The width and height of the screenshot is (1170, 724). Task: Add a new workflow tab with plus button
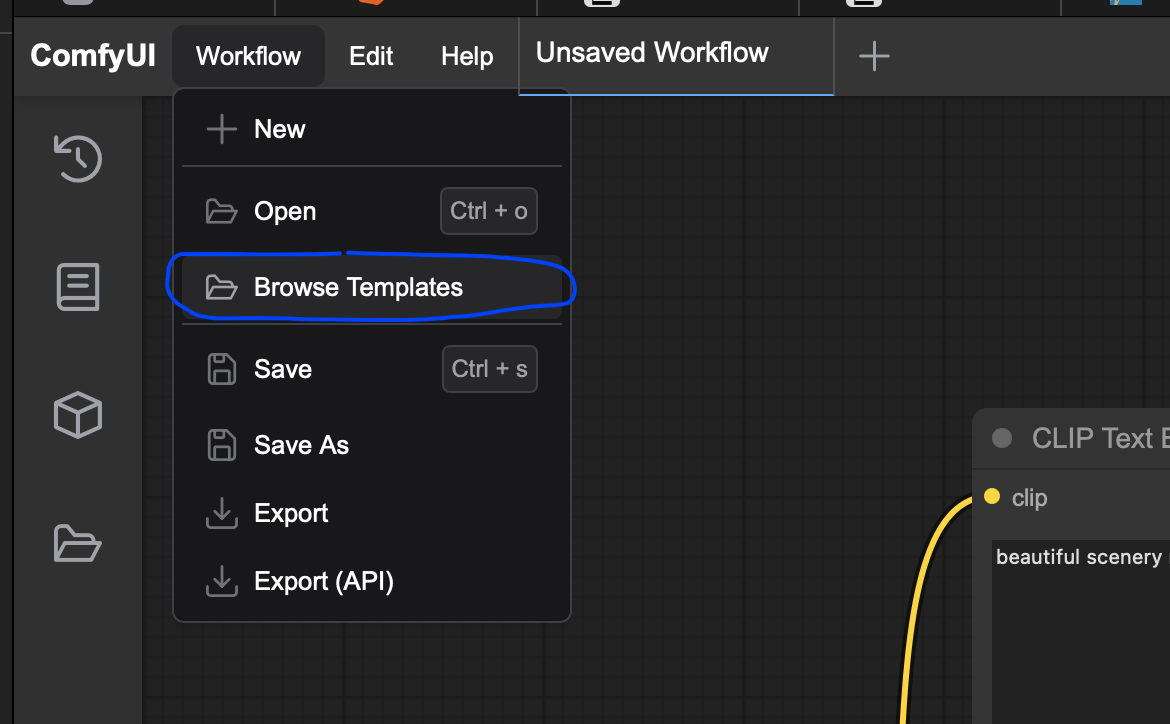(x=874, y=56)
